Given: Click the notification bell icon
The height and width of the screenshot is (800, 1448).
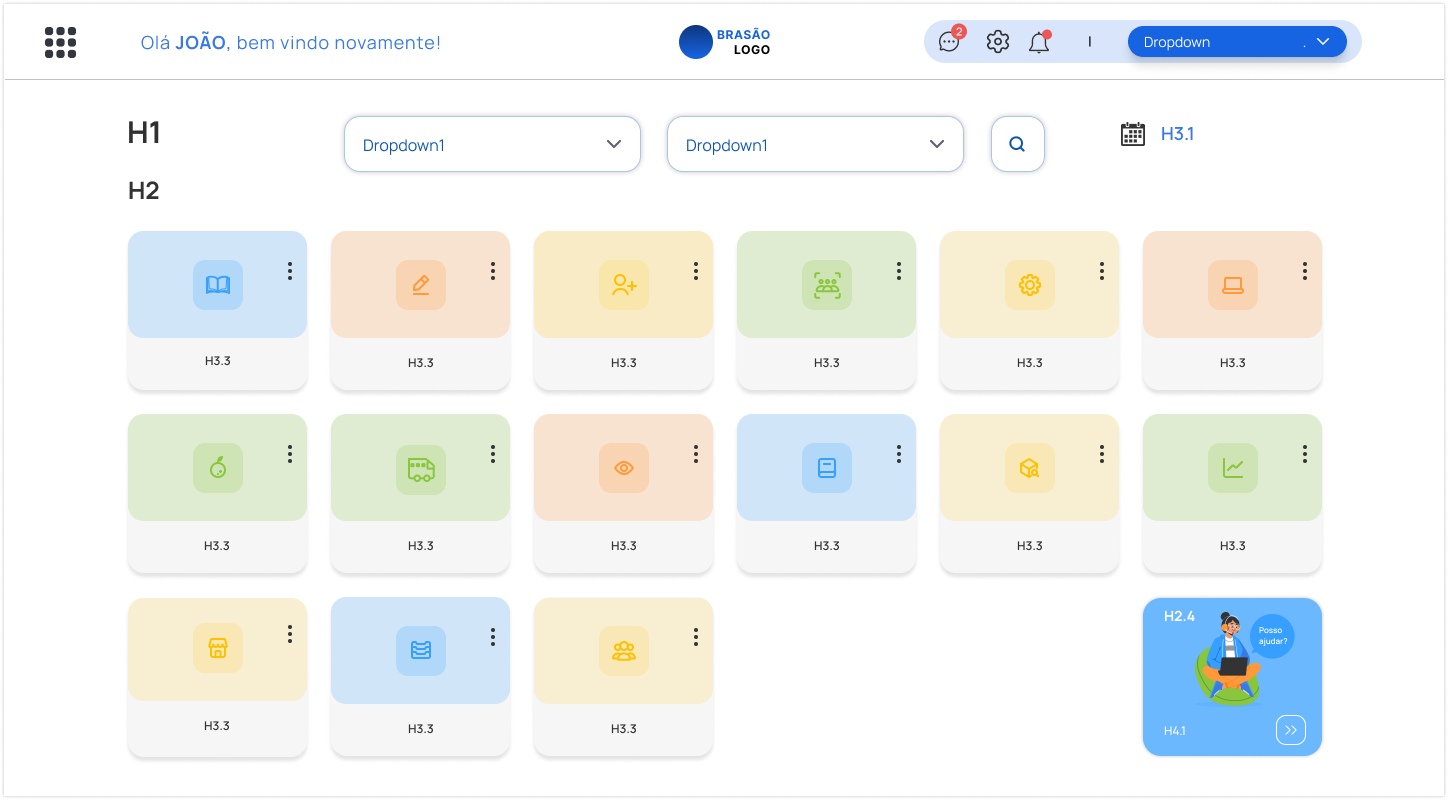Looking at the screenshot, I should pos(1039,43).
